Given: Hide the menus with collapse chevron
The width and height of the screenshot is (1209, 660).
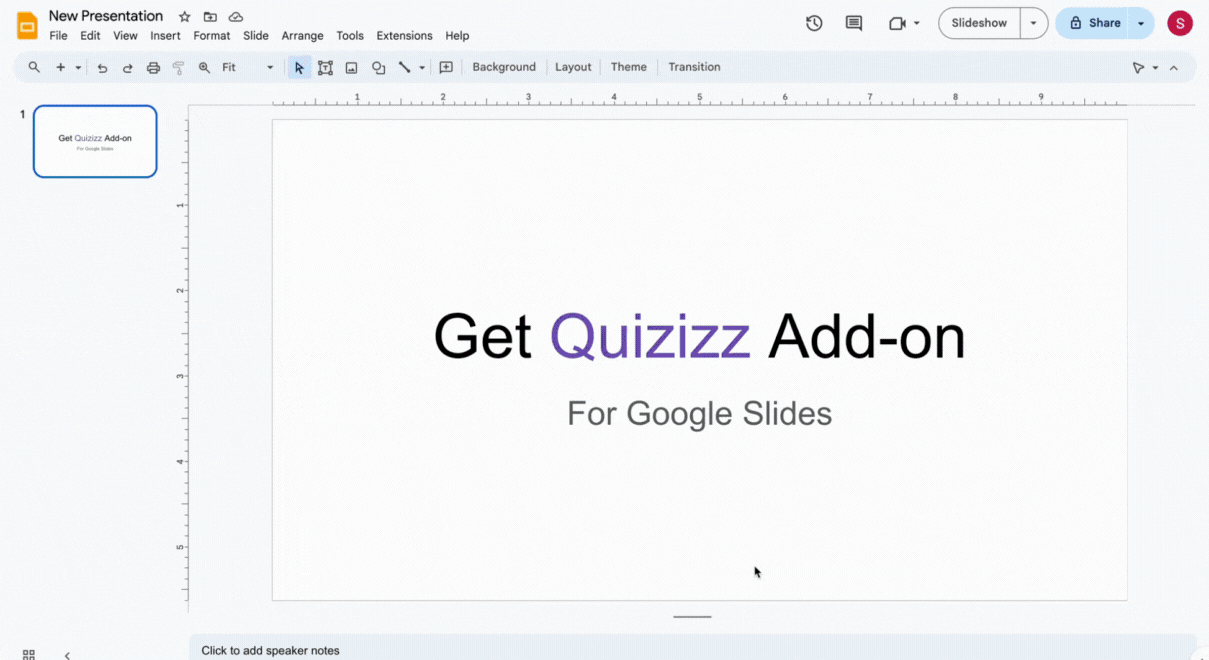Looking at the screenshot, I should (1174, 67).
